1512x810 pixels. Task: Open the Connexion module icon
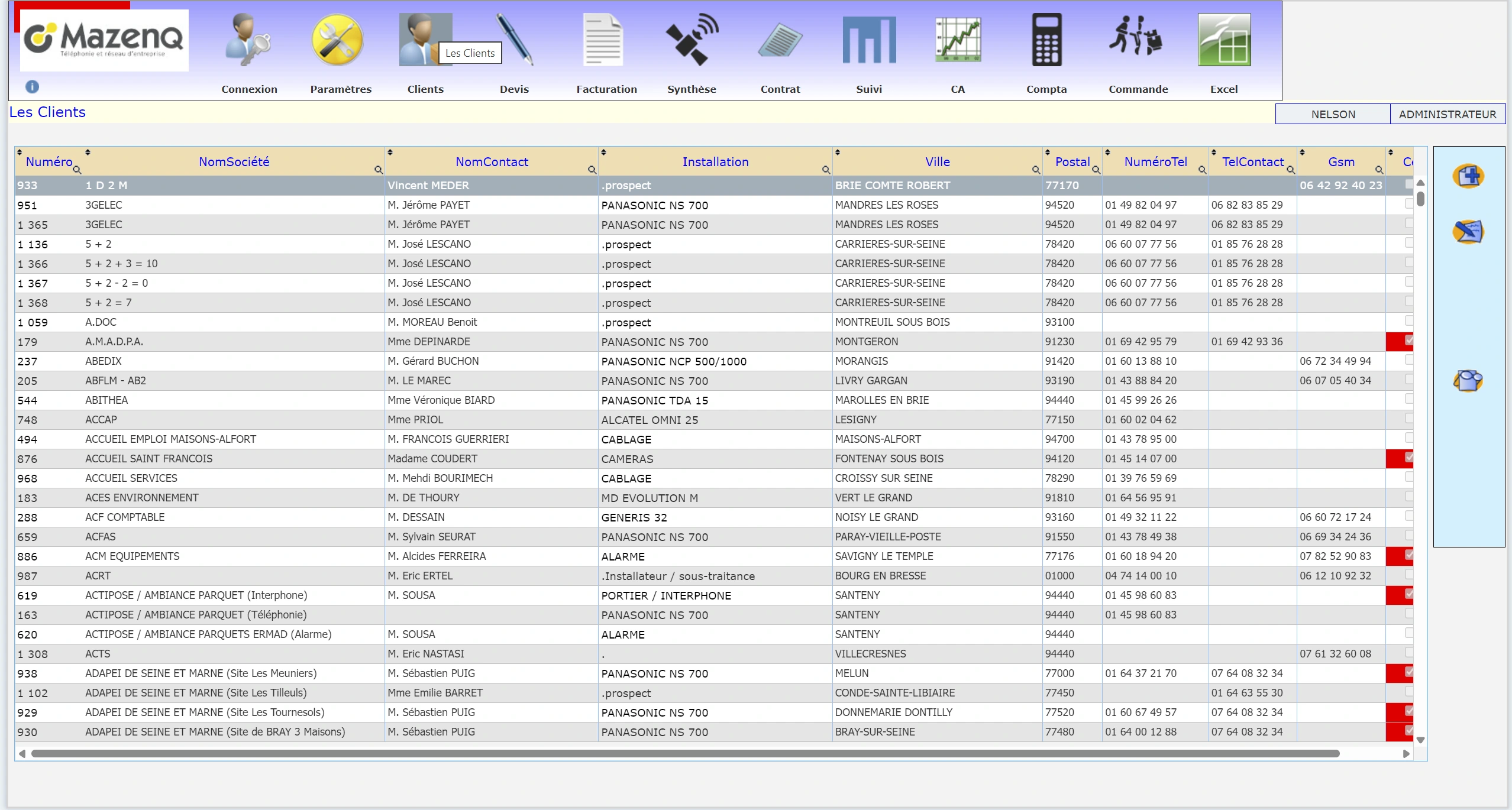(248, 40)
